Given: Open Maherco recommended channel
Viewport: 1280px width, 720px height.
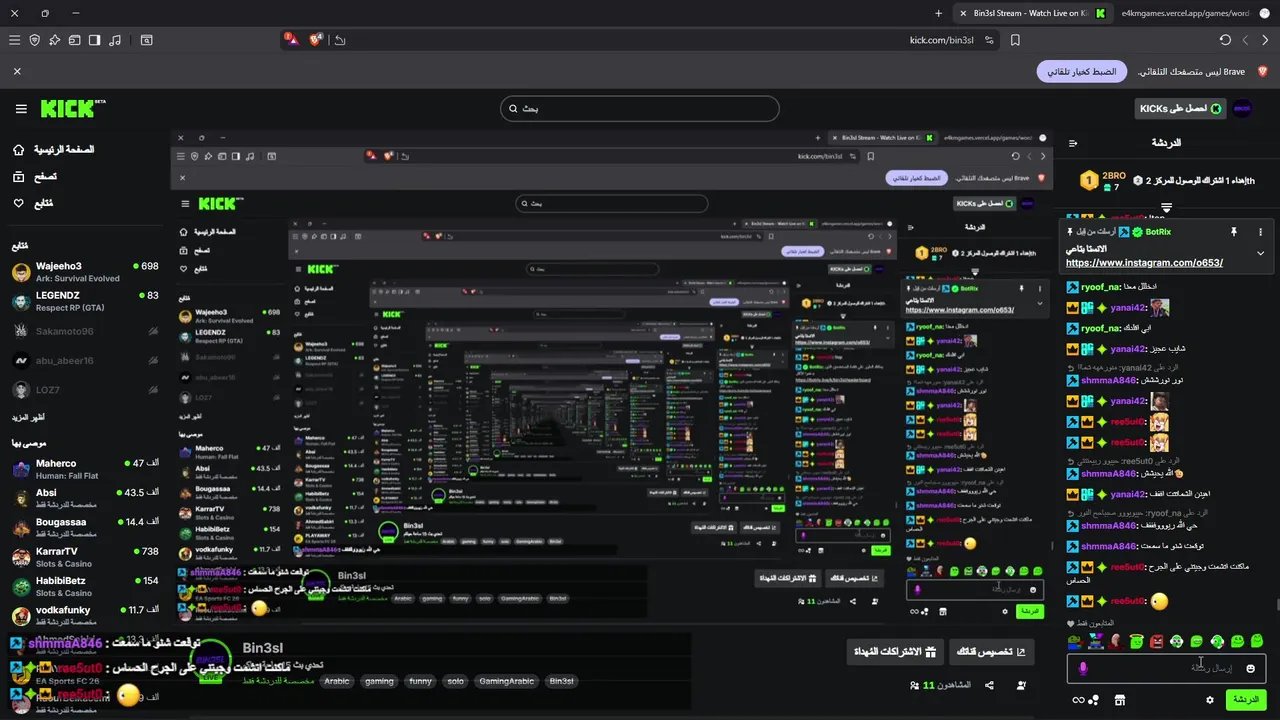Looking at the screenshot, I should pos(85,469).
